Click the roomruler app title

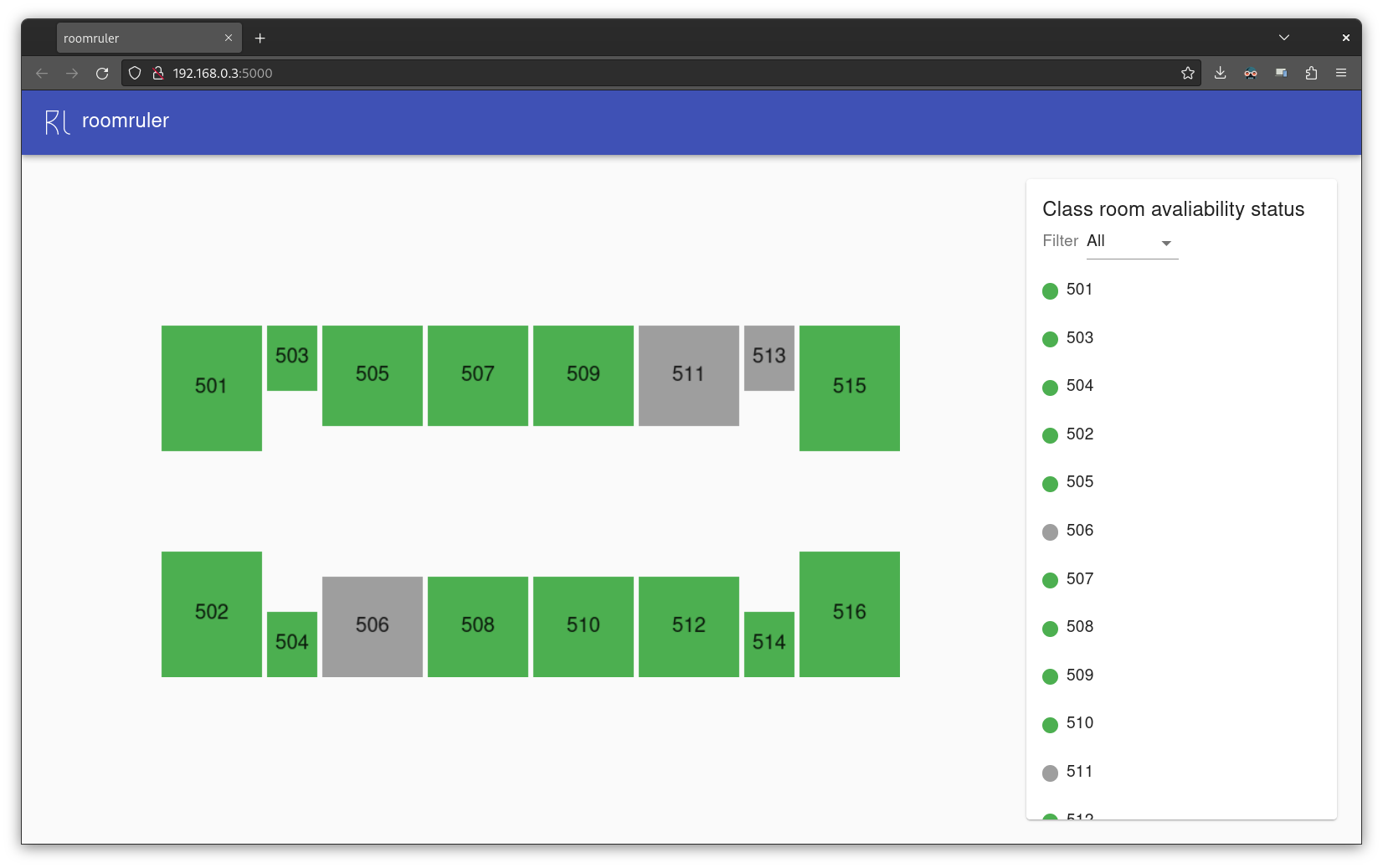(x=126, y=121)
